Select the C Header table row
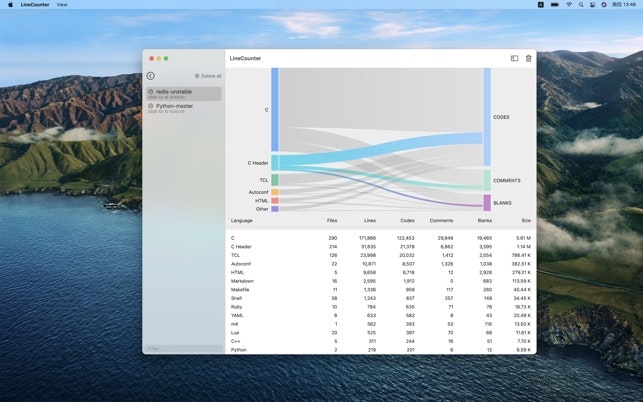643x402 pixels. point(381,247)
